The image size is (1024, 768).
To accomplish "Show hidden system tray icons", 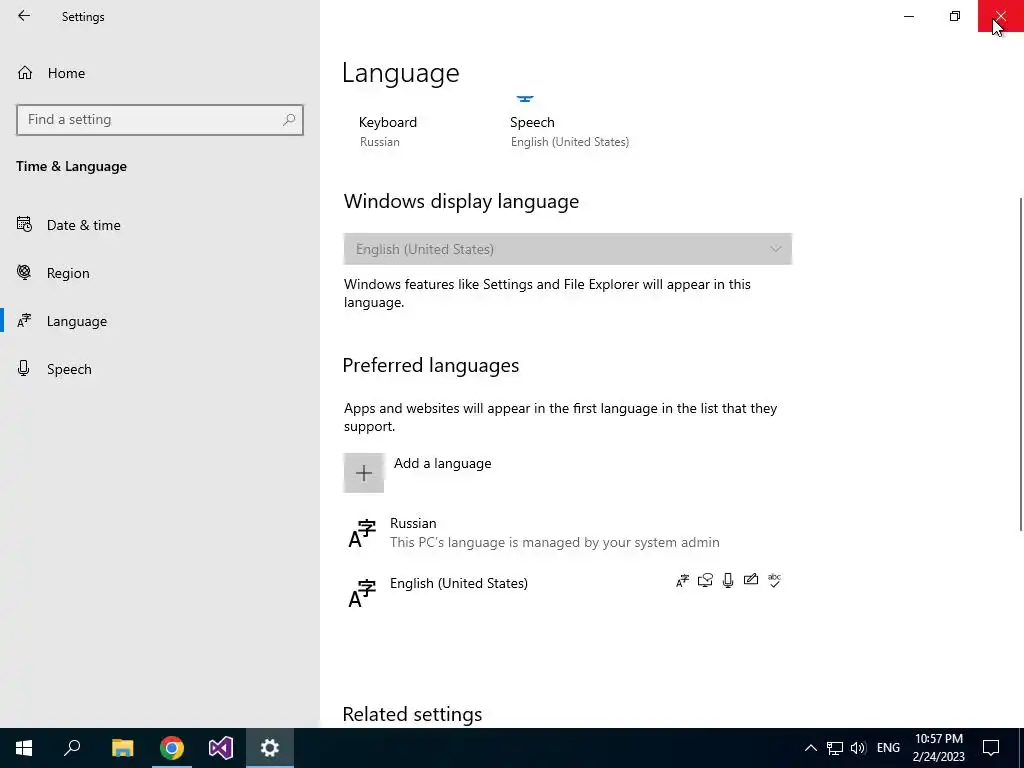I will tap(810, 748).
